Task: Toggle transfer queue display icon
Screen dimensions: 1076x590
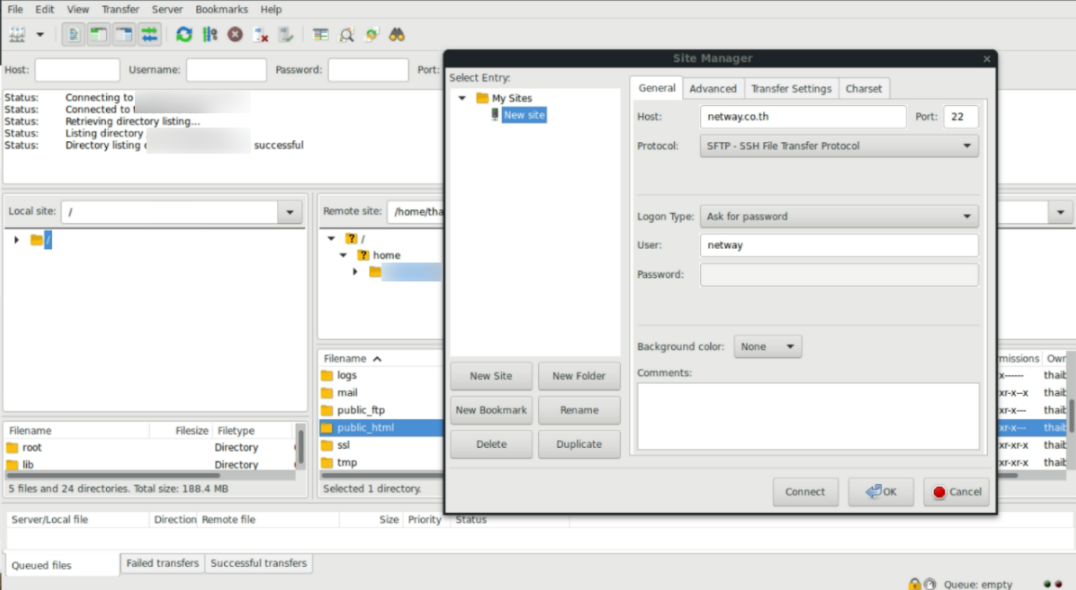Action: (x=149, y=34)
